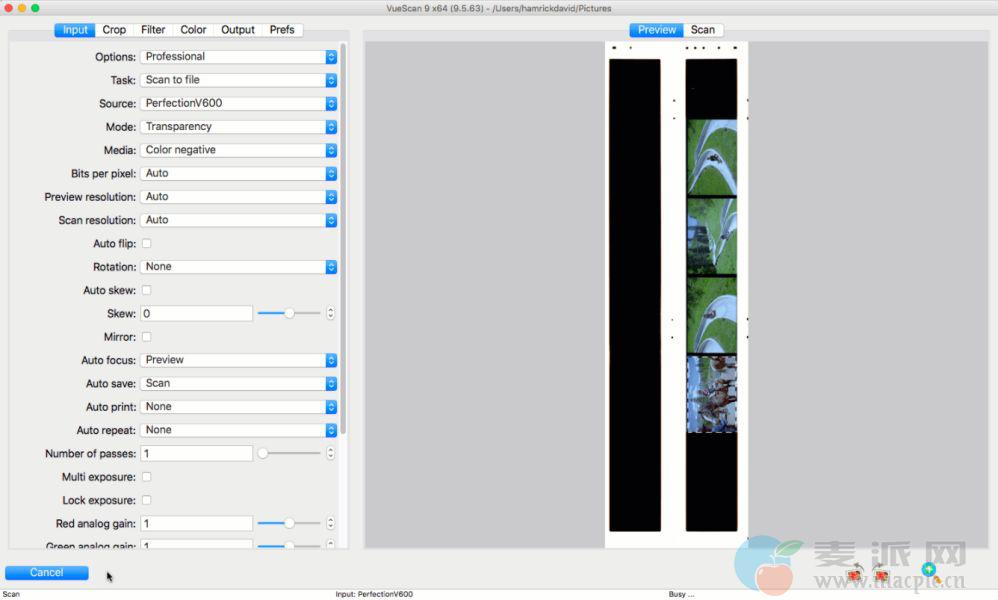Enable the Multi exposure checkbox
The height and width of the screenshot is (600, 998).
coord(146,477)
